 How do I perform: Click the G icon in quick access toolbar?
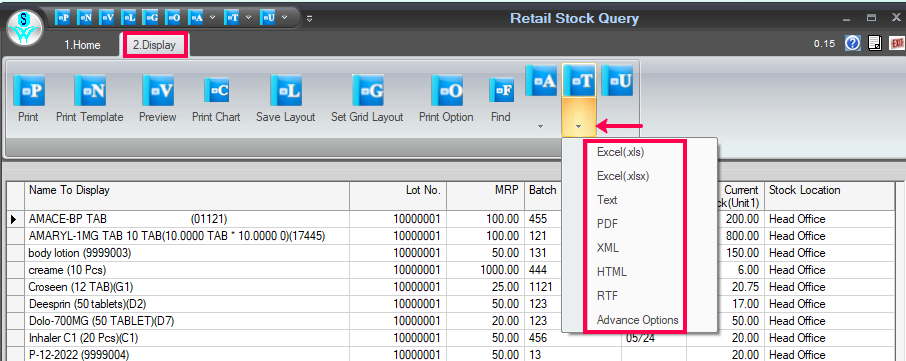coord(150,17)
